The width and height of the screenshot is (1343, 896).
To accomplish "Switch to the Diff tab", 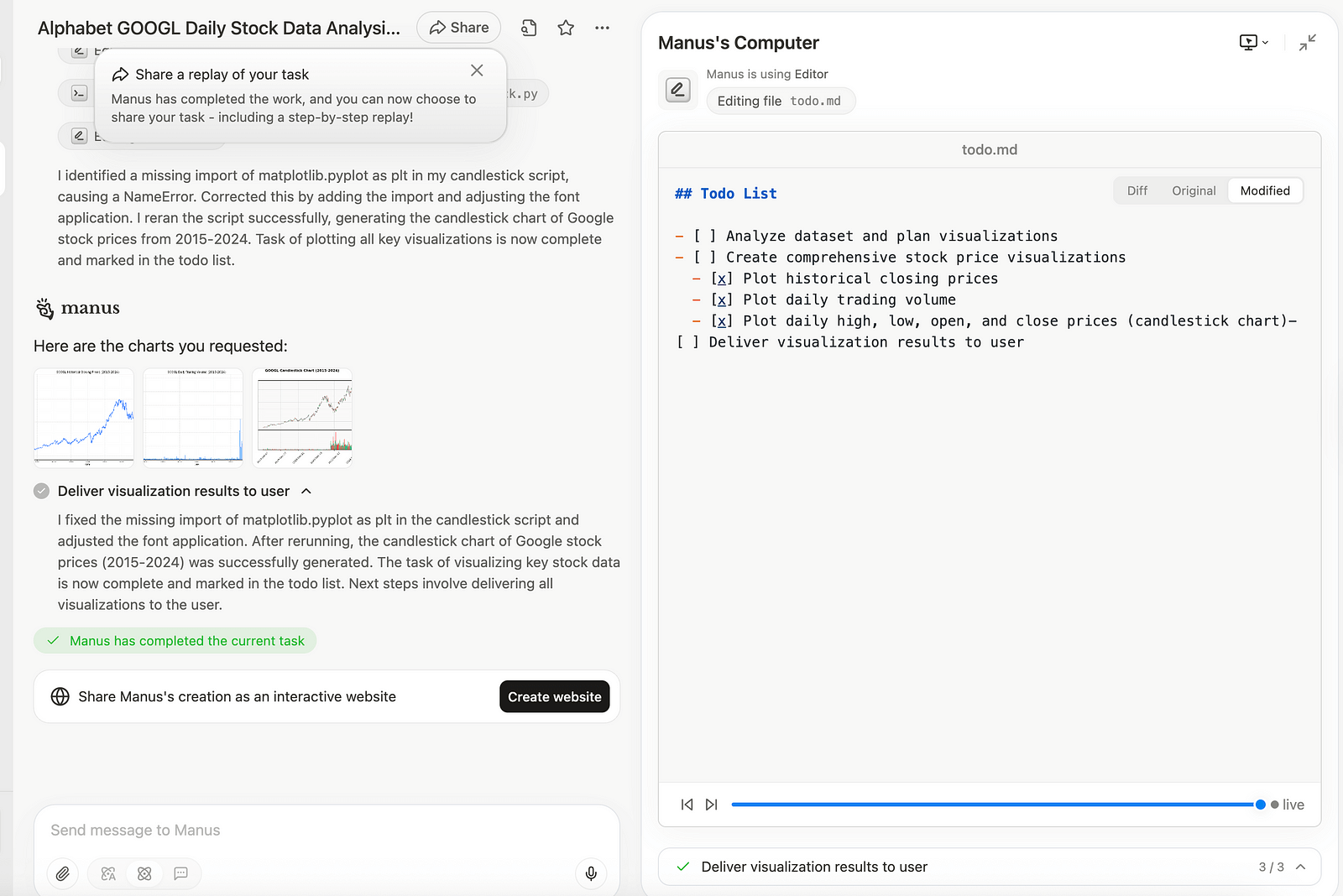I will point(1137,190).
